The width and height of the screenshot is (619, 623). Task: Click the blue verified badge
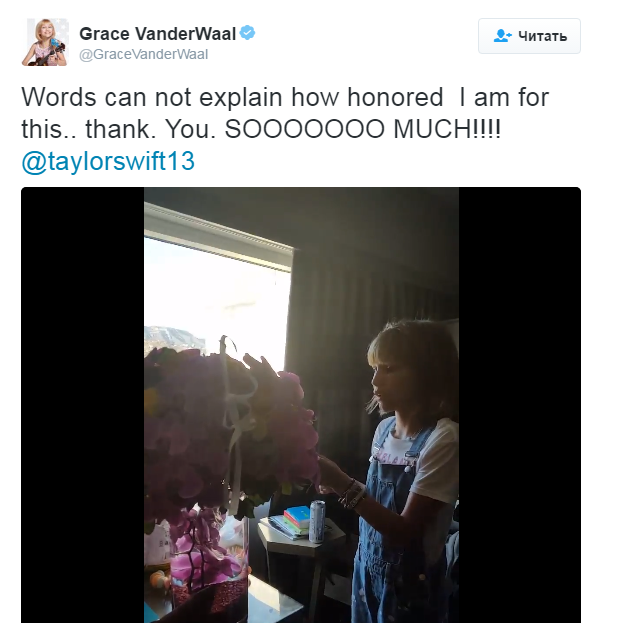[x=248, y=34]
